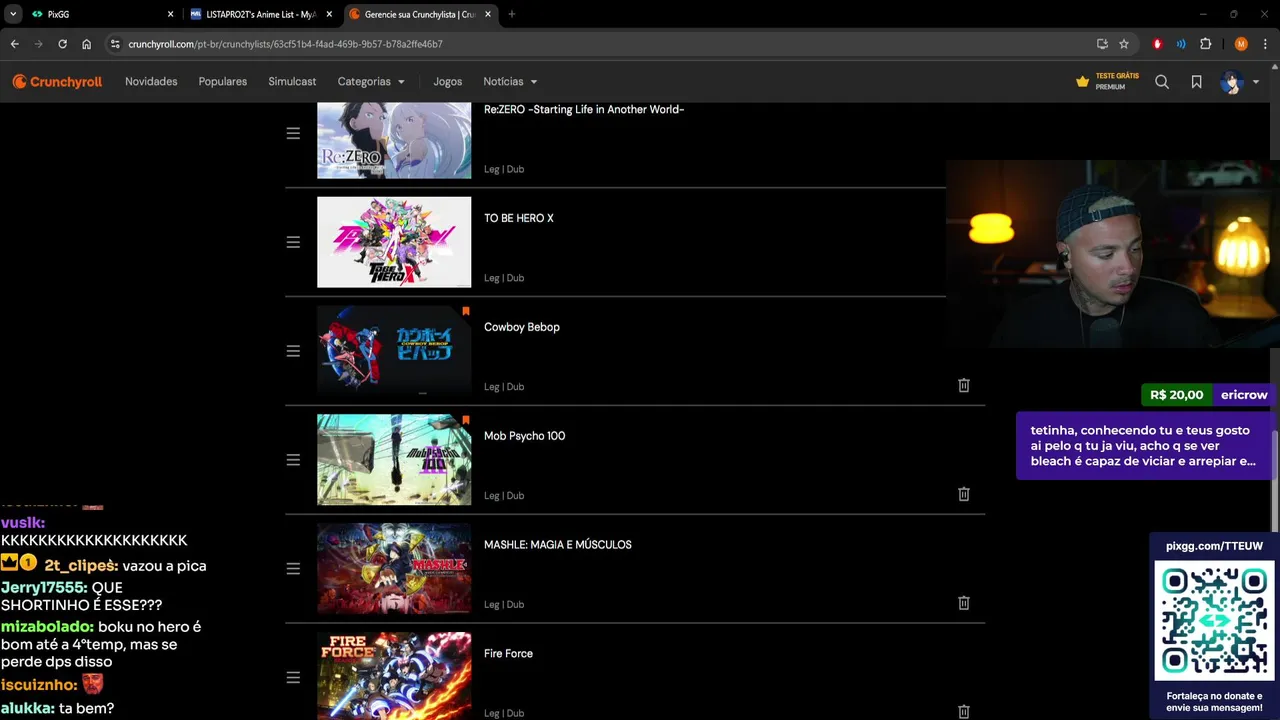Grab the Cowboy Bebop reorder handle
The image size is (1280, 720).
293,351
